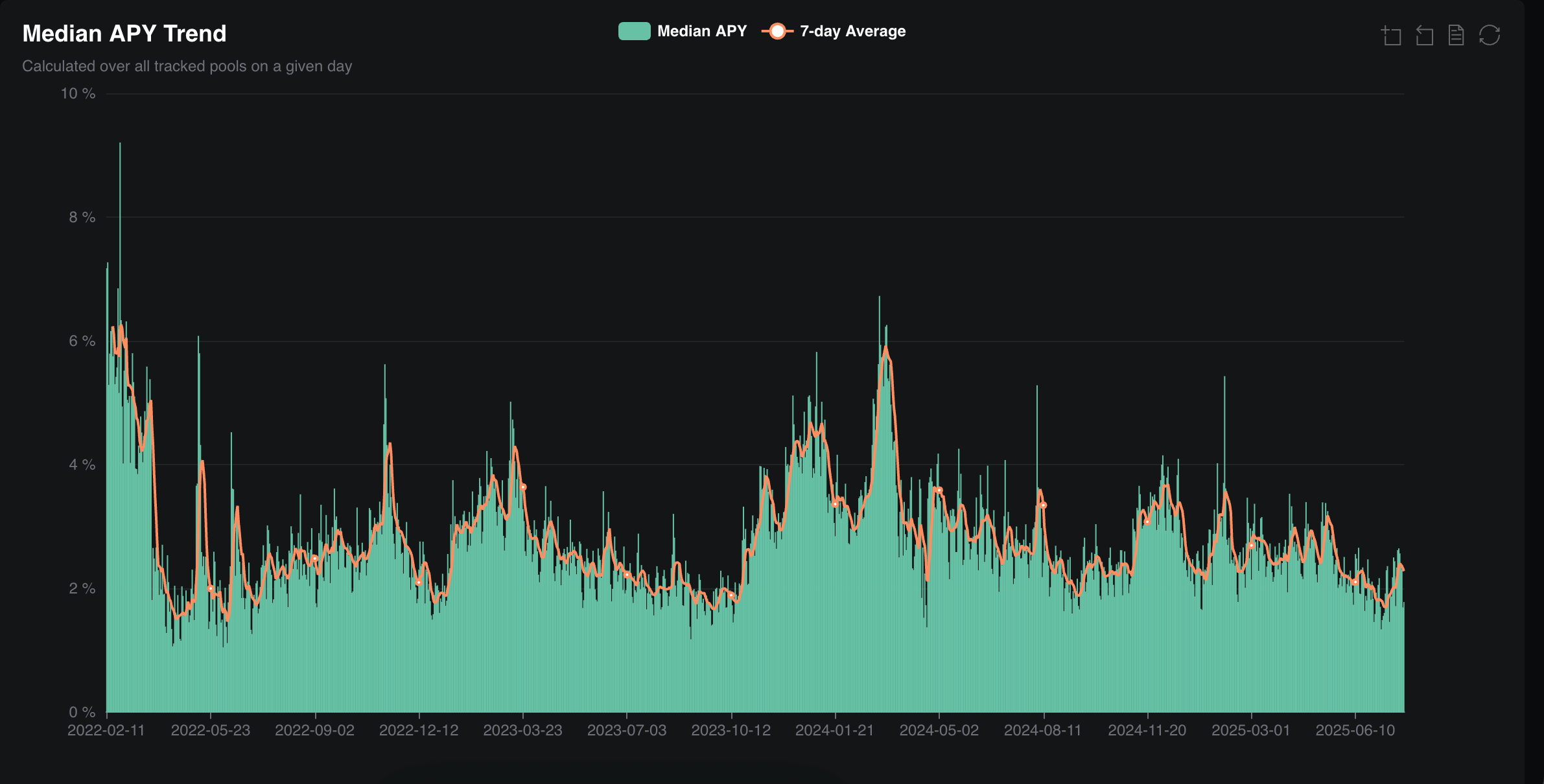The image size is (1544, 784).
Task: Toggle the Median APY series legend text
Action: click(702, 31)
